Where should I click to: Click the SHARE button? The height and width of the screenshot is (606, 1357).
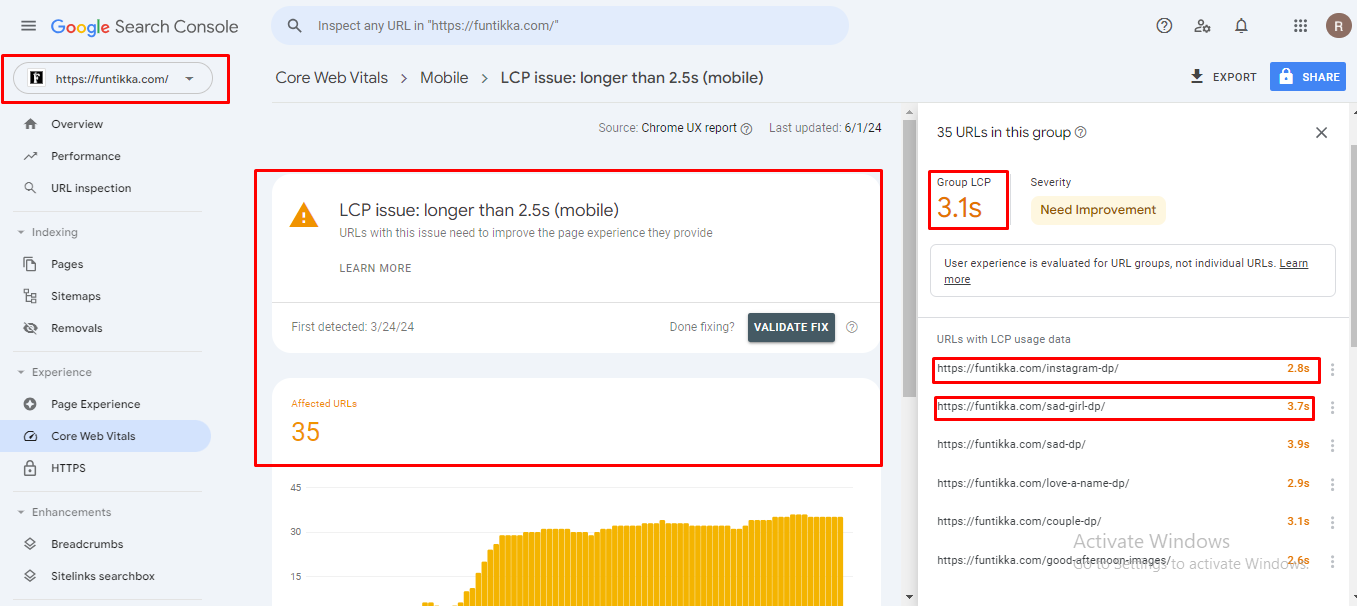click(x=1308, y=77)
